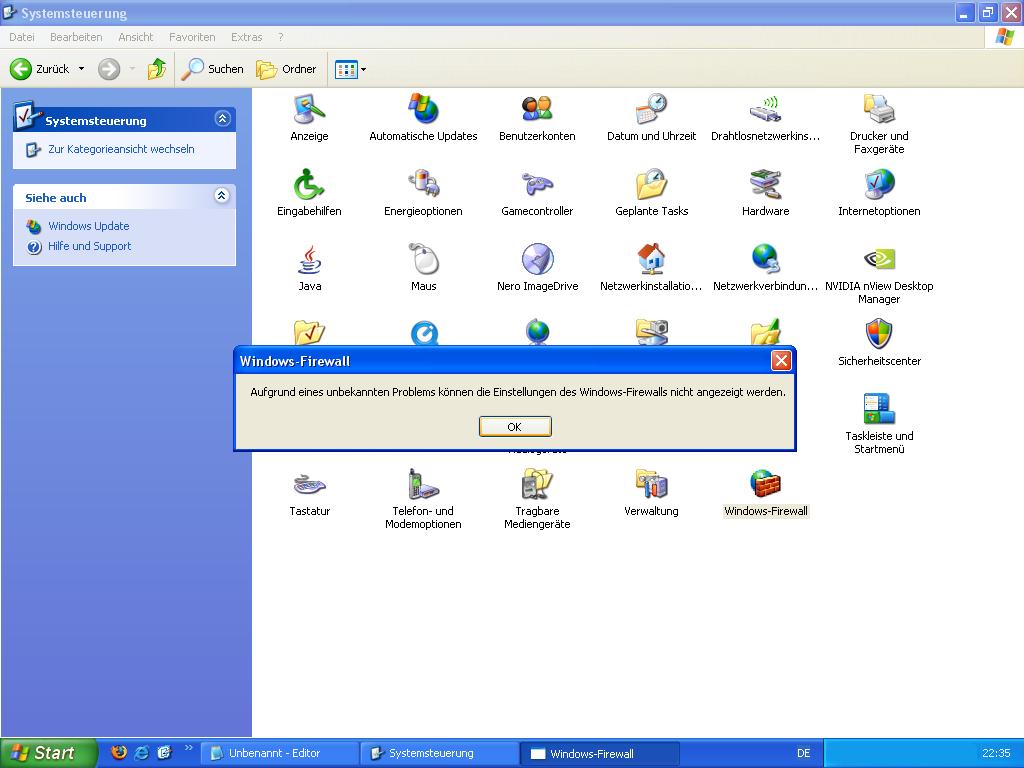Open Hilfe und Support link

pos(89,246)
